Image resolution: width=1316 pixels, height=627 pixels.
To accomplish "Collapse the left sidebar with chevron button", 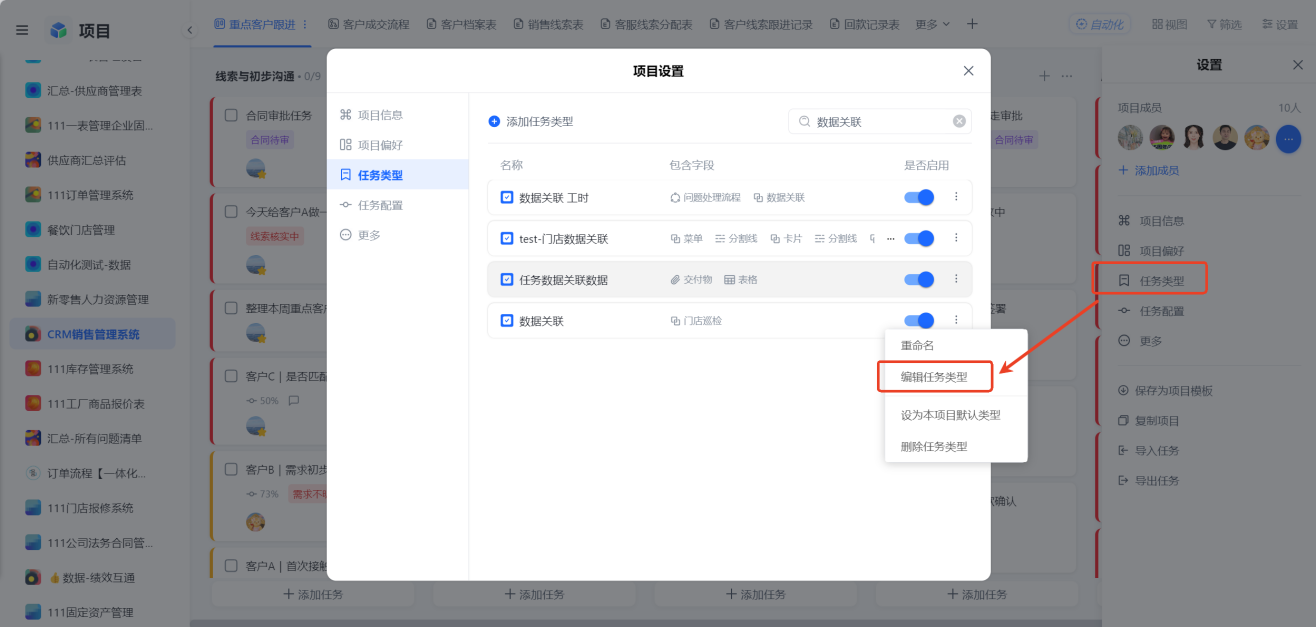I will coord(190,30).
